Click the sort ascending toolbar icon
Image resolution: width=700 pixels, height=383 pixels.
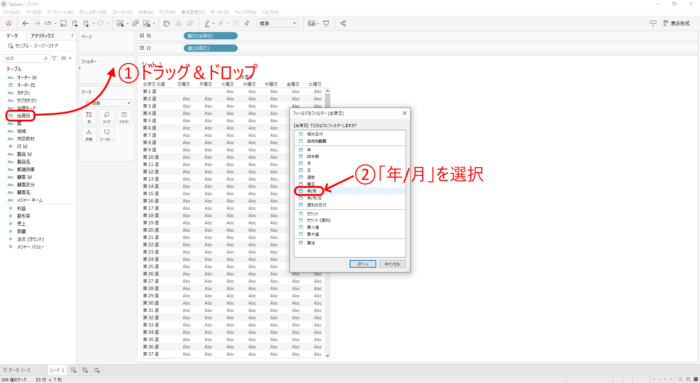[179, 23]
